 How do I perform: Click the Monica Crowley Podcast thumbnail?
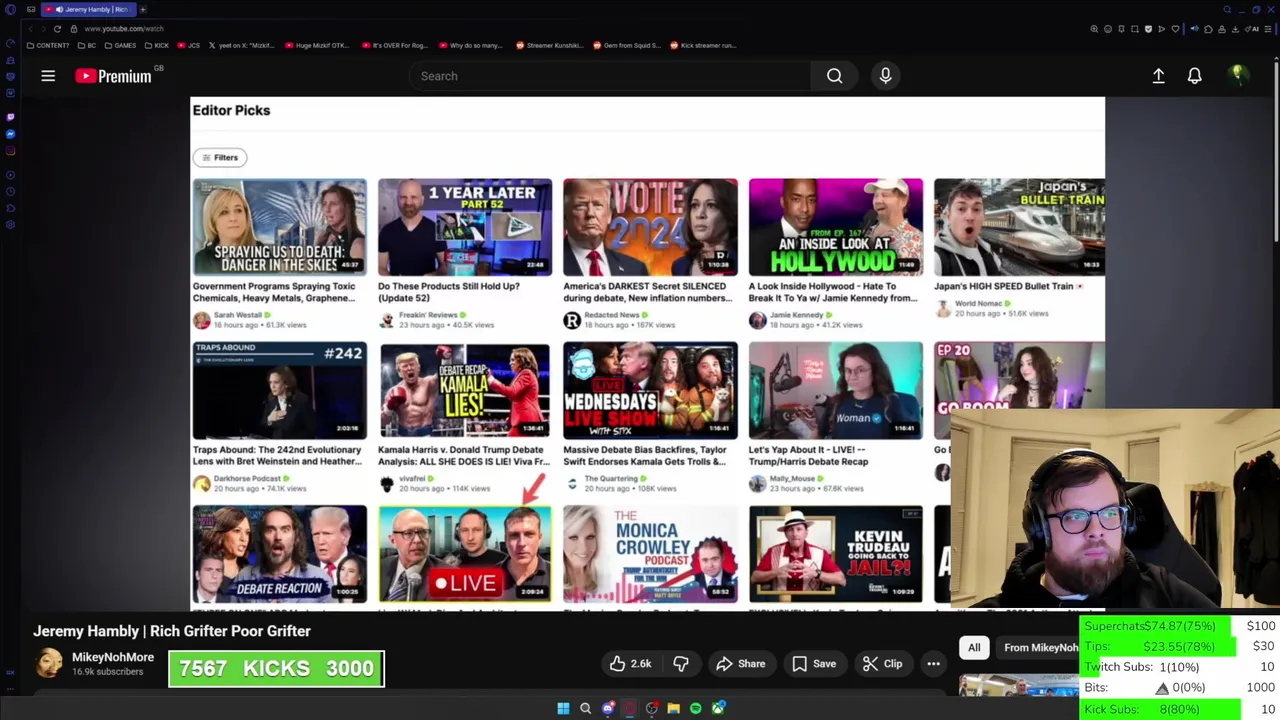pyautogui.click(x=650, y=554)
